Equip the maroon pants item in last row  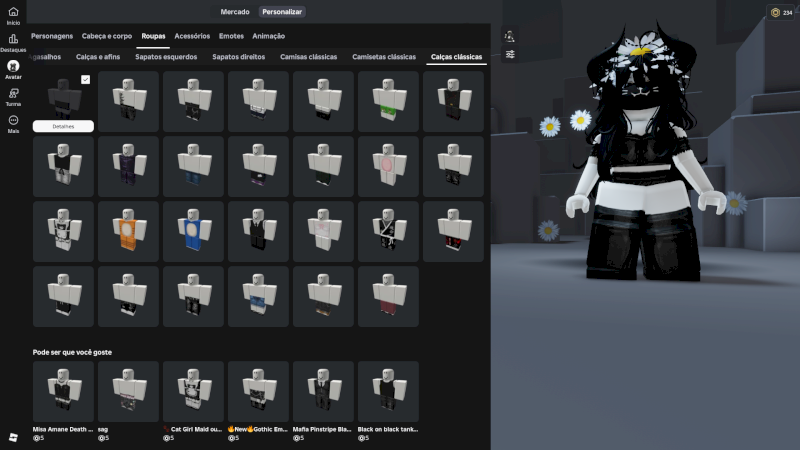[388, 296]
